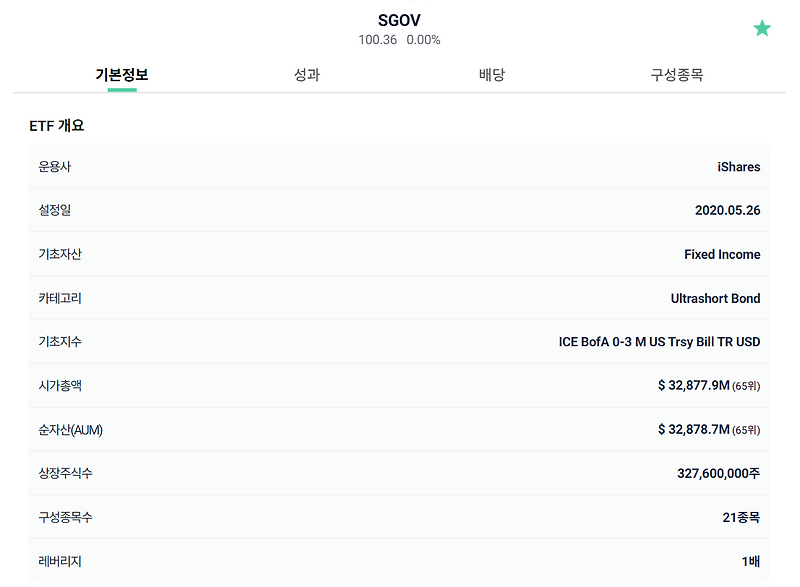Click the SGOV ticker title
Screen dimensions: 800x587
(399, 18)
